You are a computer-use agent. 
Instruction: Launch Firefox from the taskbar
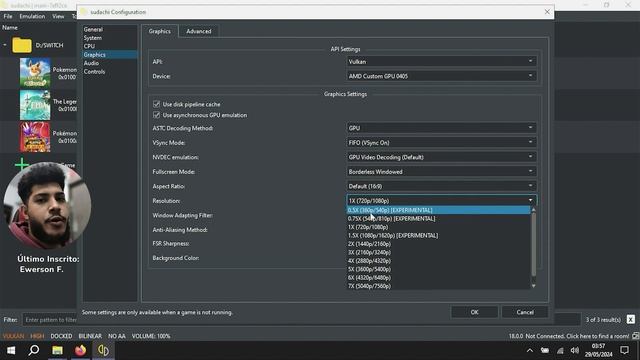[80, 350]
